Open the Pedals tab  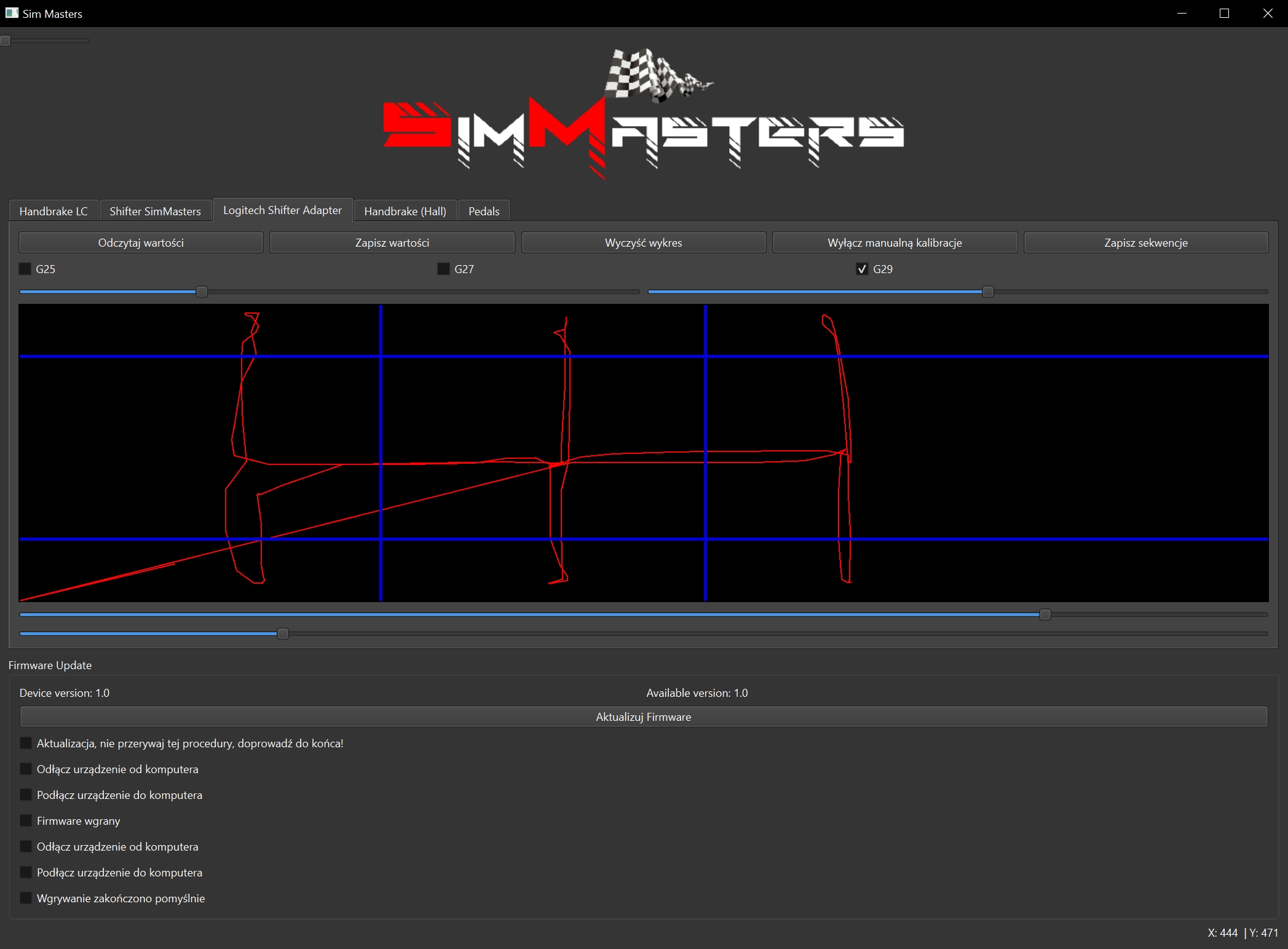[x=483, y=211]
